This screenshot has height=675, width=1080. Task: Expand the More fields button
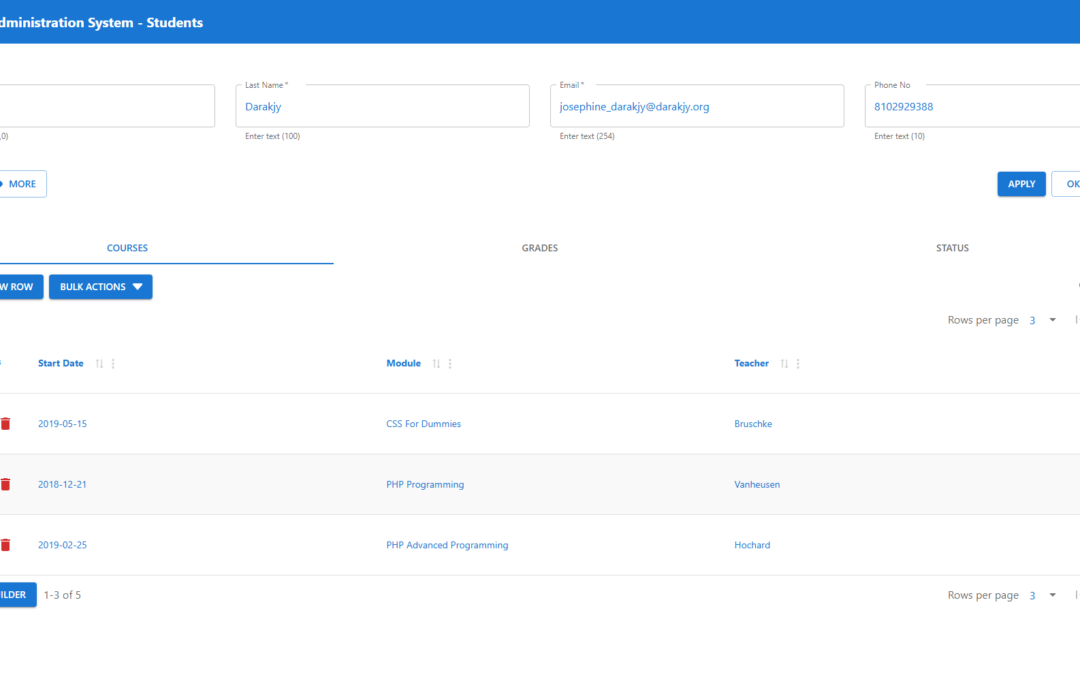pyautogui.click(x=21, y=184)
